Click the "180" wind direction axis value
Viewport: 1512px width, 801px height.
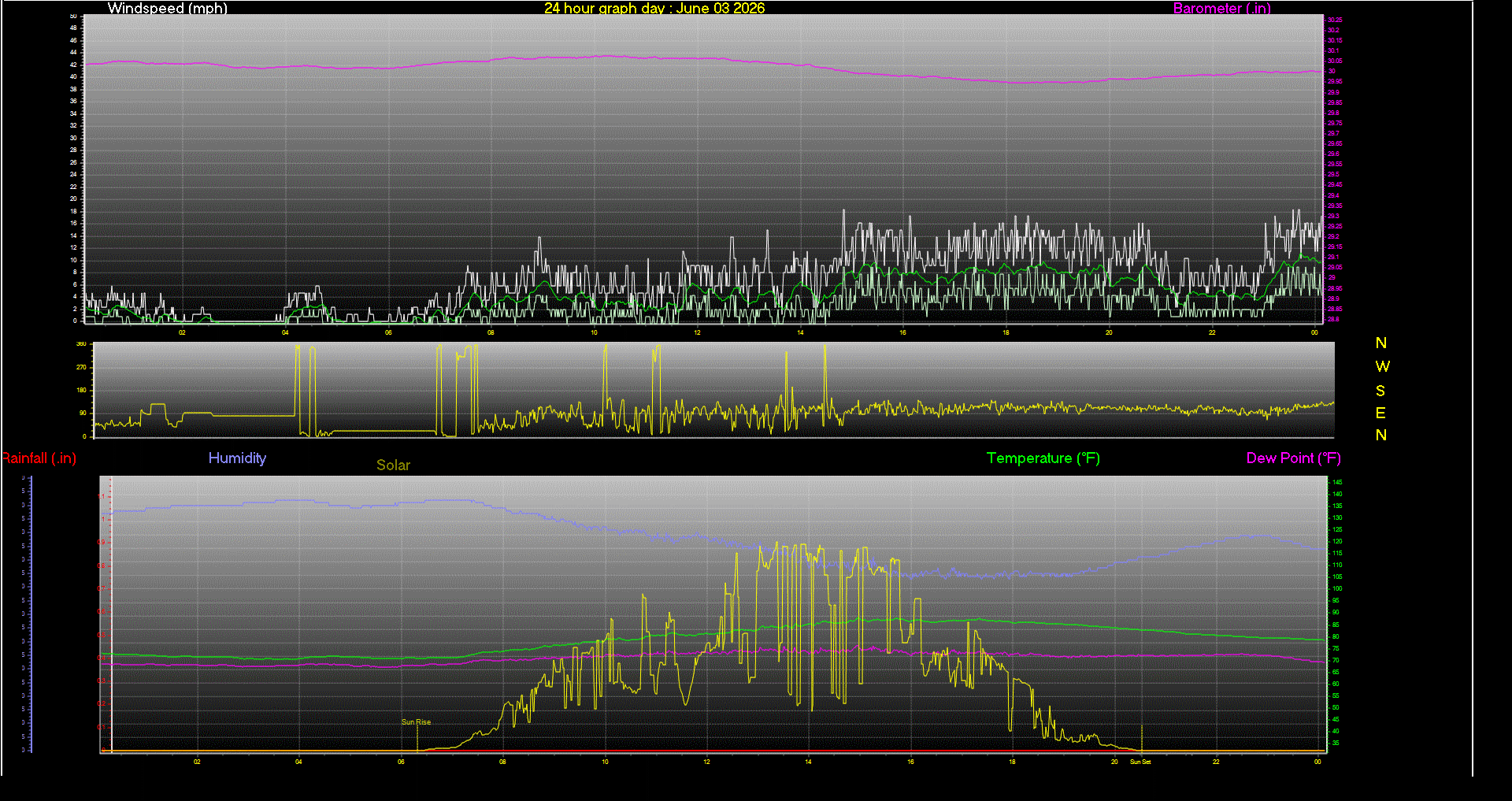tap(81, 390)
